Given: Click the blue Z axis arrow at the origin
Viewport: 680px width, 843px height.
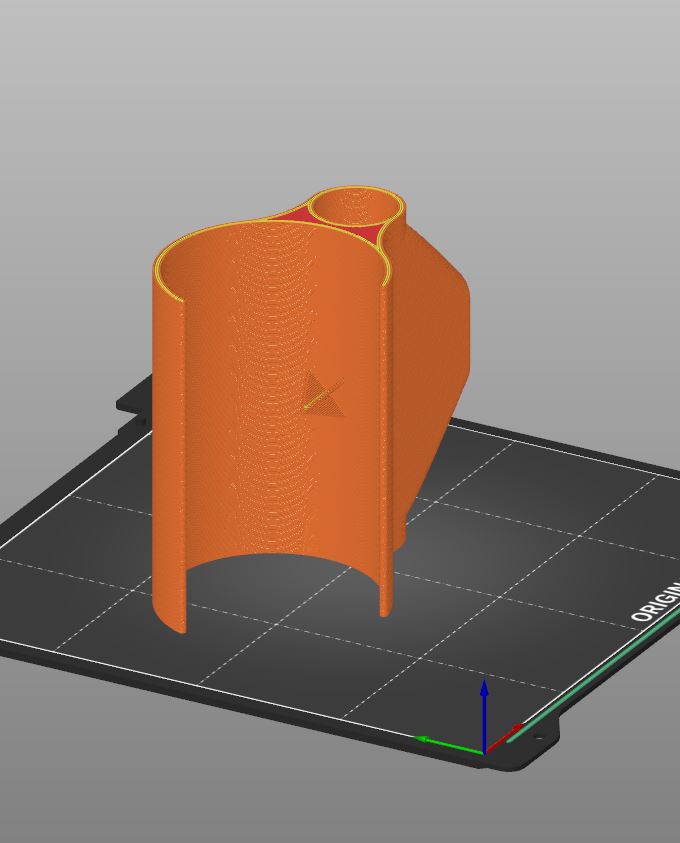Looking at the screenshot, I should 484,716.
